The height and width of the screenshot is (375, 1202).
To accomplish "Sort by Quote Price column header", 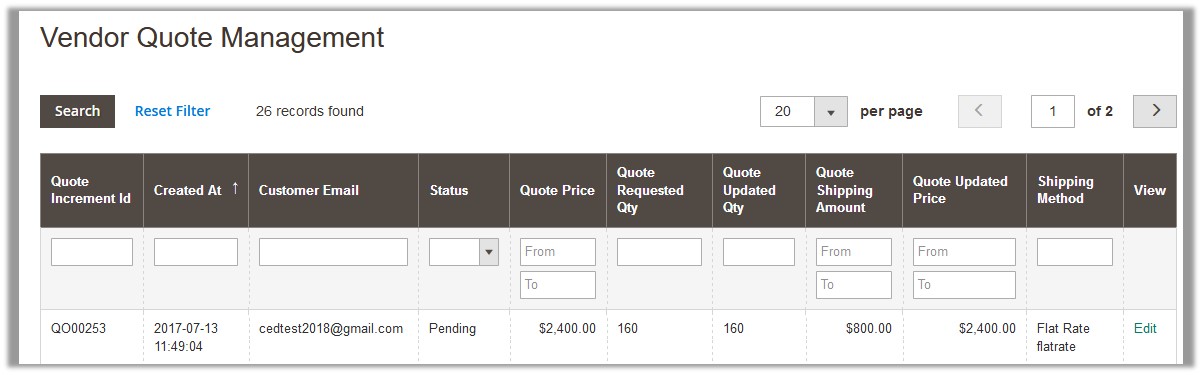I will tap(557, 190).
